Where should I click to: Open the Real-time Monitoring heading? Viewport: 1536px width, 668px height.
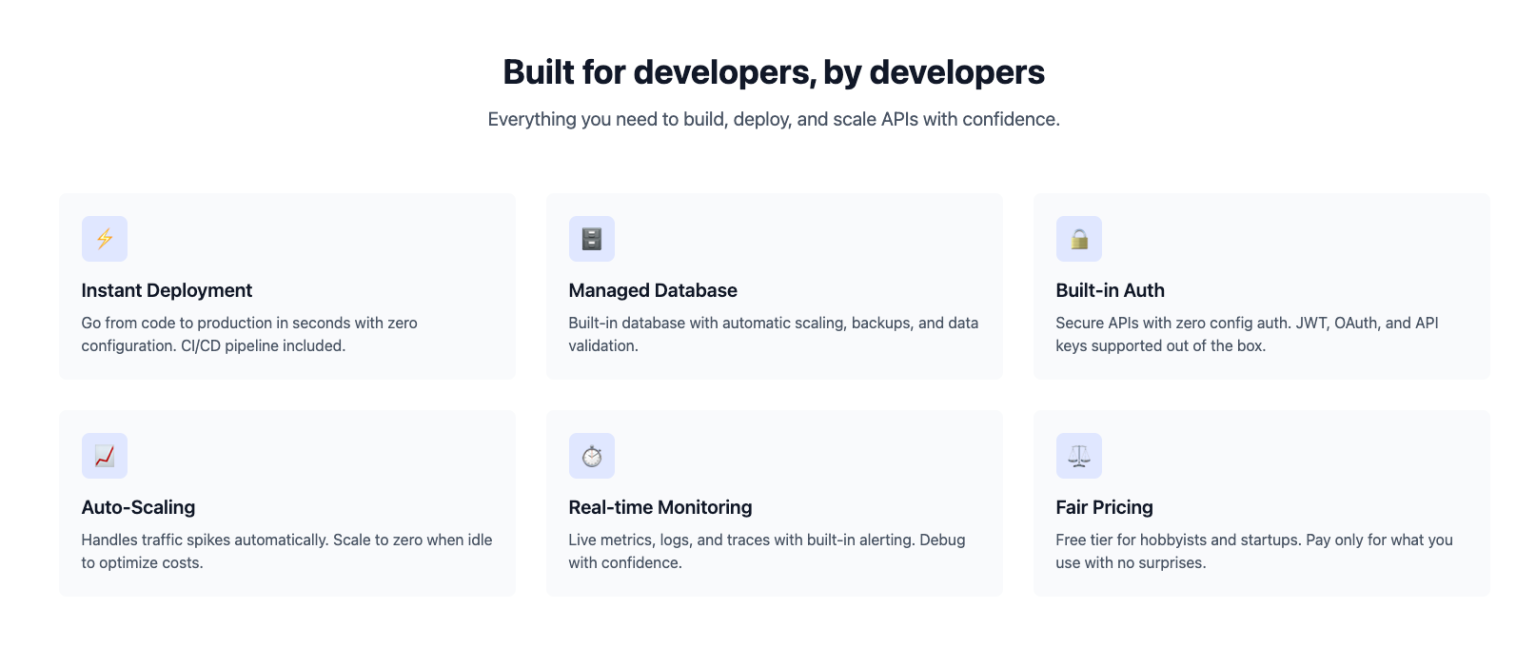[x=660, y=507]
